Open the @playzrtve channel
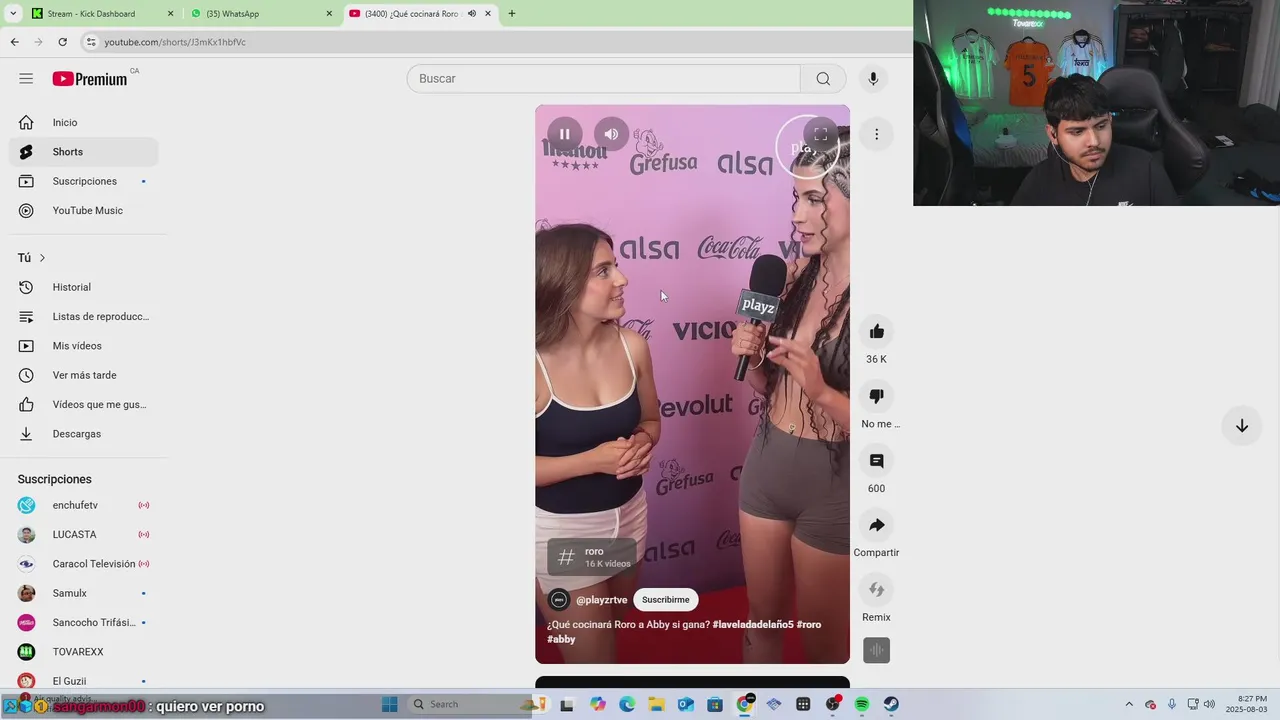The image size is (1280, 720). 601,600
